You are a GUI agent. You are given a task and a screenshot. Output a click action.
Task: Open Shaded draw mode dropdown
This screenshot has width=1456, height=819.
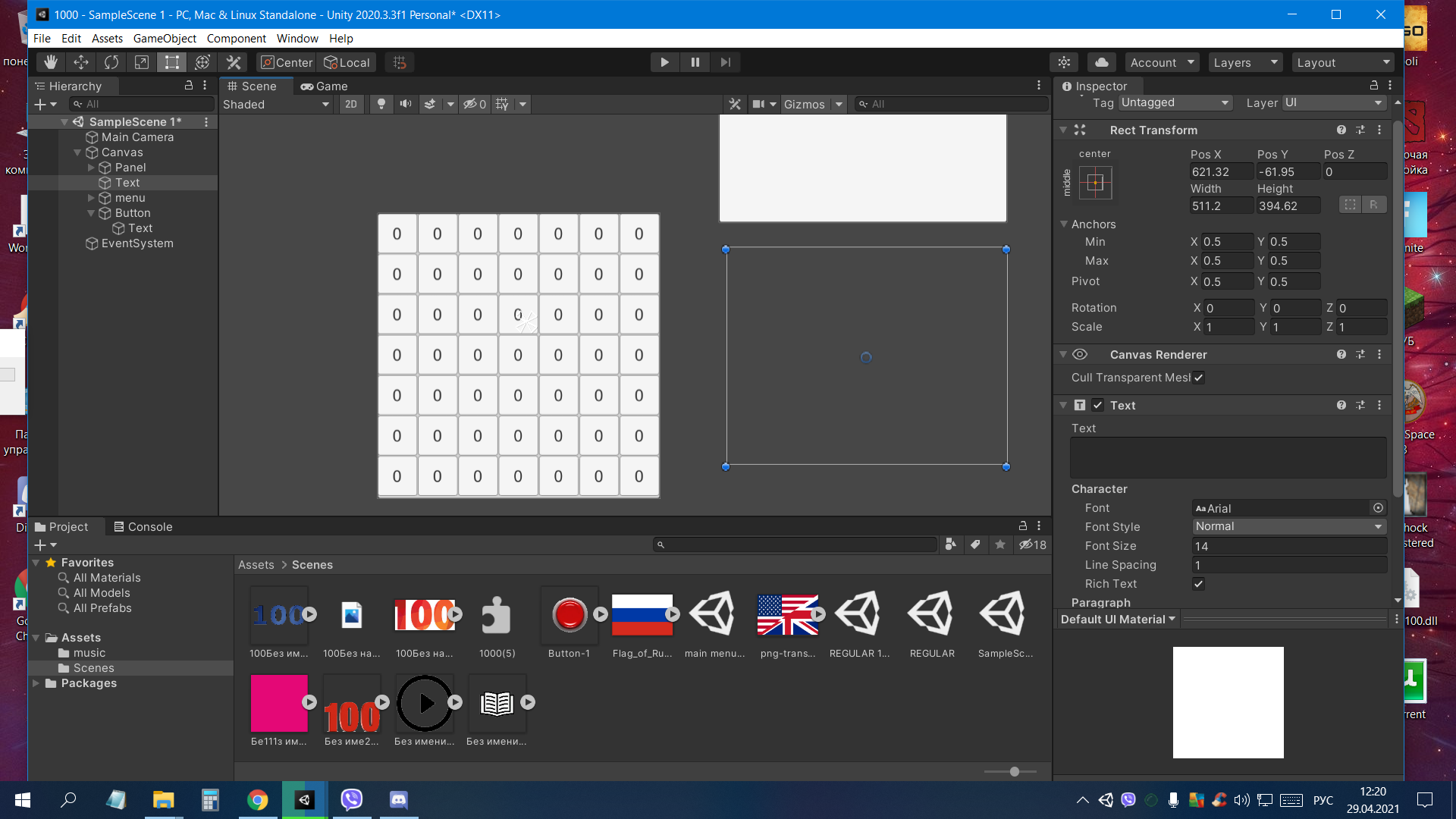point(276,104)
